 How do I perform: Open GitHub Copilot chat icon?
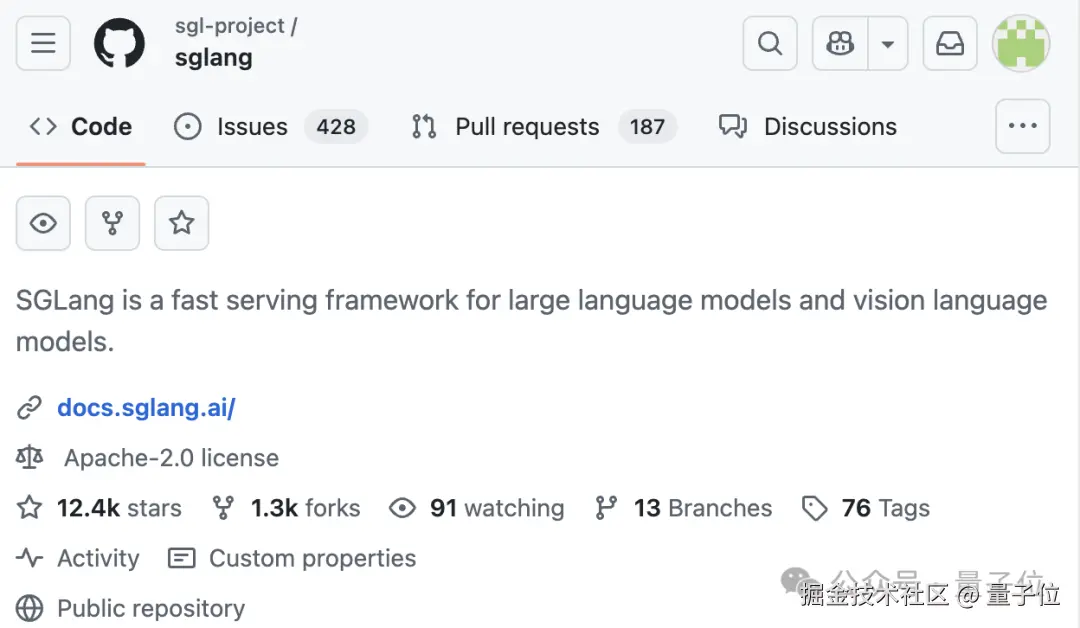[840, 43]
